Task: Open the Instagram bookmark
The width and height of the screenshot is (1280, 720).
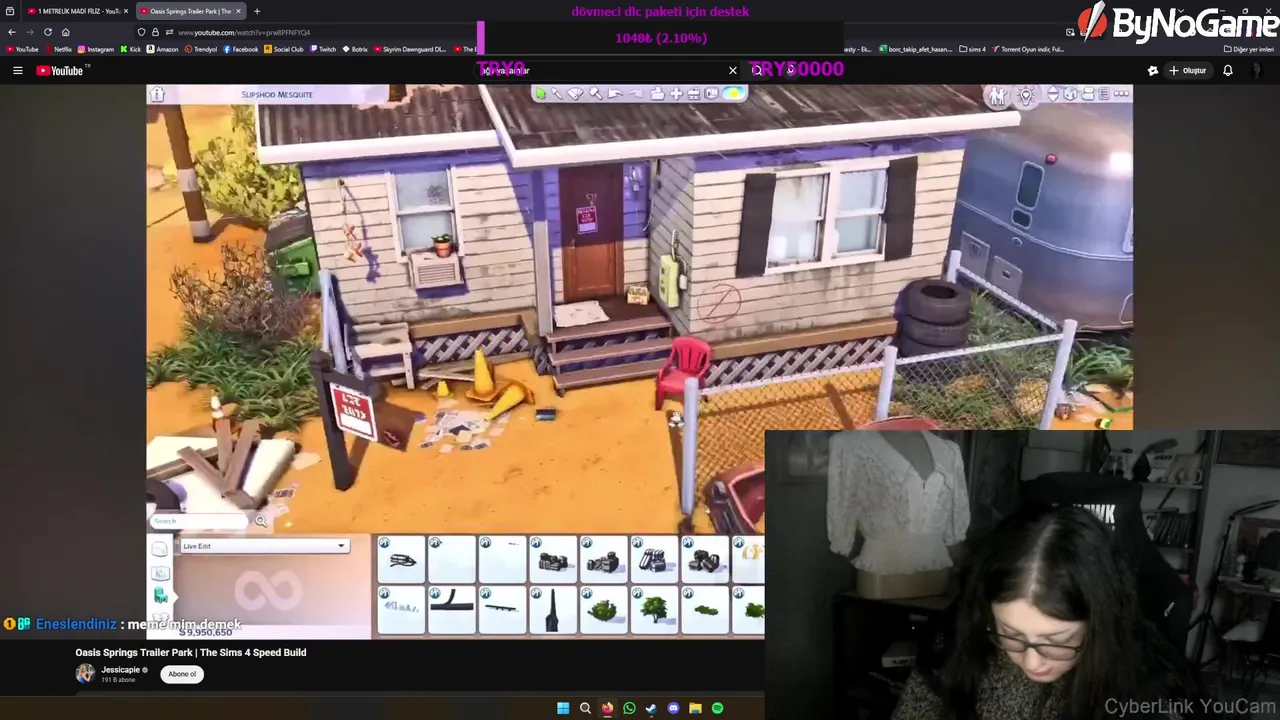Action: point(96,49)
